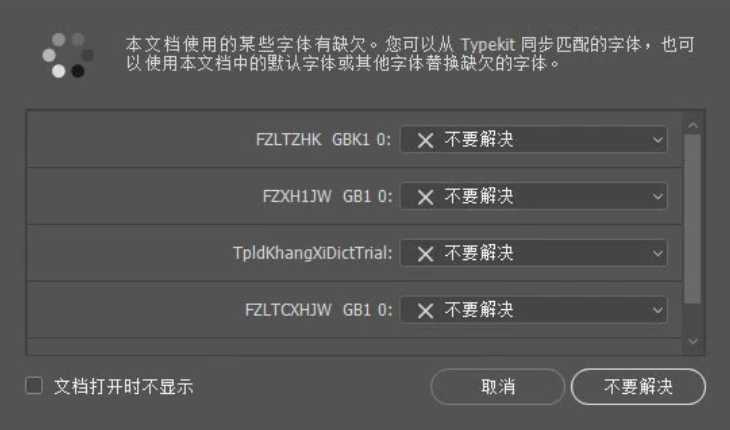
Task: Select the TpldKhangXiDictTrial font label
Action: point(311,254)
